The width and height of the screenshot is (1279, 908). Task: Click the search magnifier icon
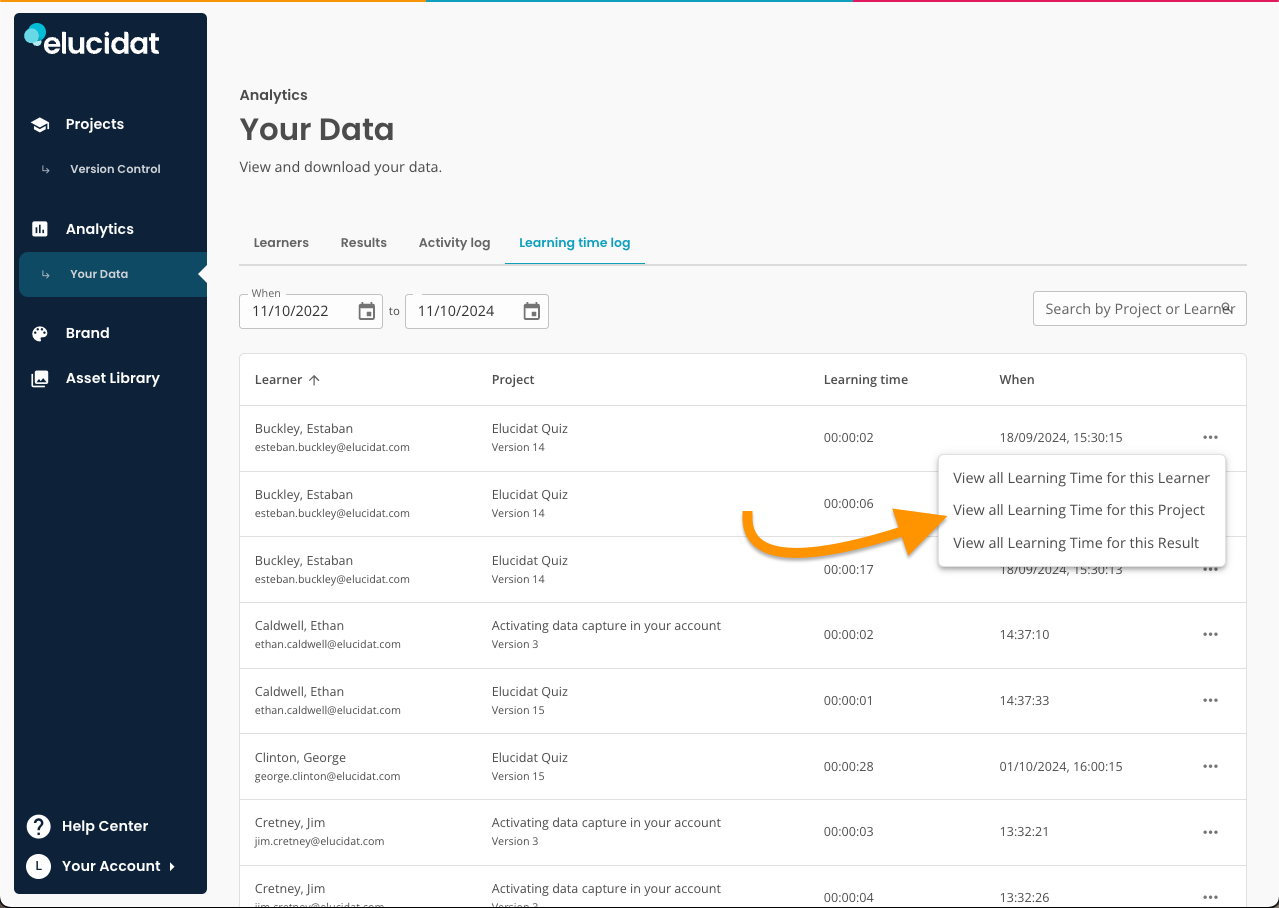pos(1227,308)
